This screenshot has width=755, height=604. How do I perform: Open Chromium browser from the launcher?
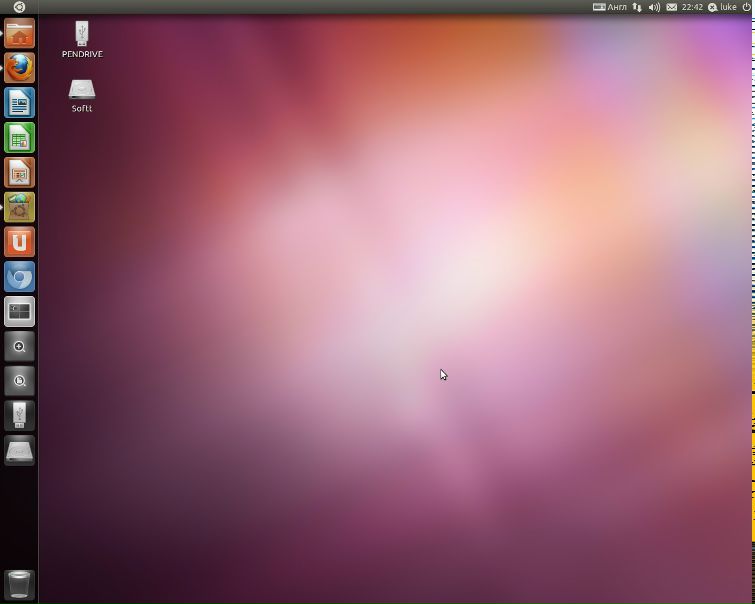pyautogui.click(x=19, y=277)
